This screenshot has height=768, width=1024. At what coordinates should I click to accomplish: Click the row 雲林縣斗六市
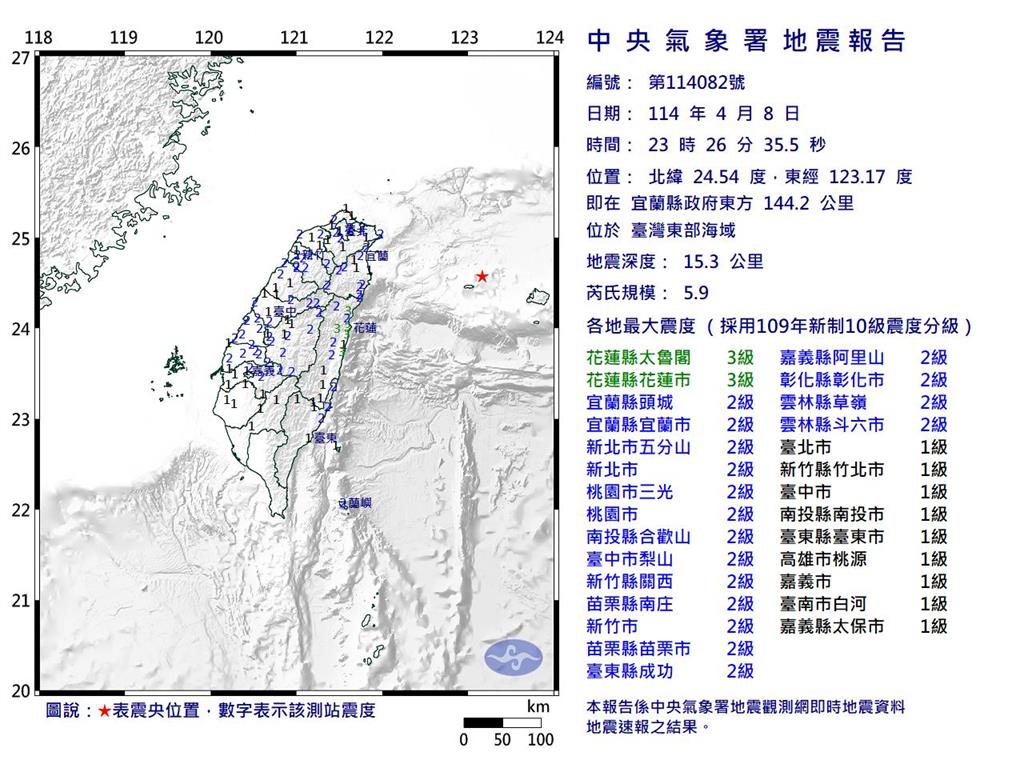pyautogui.click(x=863, y=425)
